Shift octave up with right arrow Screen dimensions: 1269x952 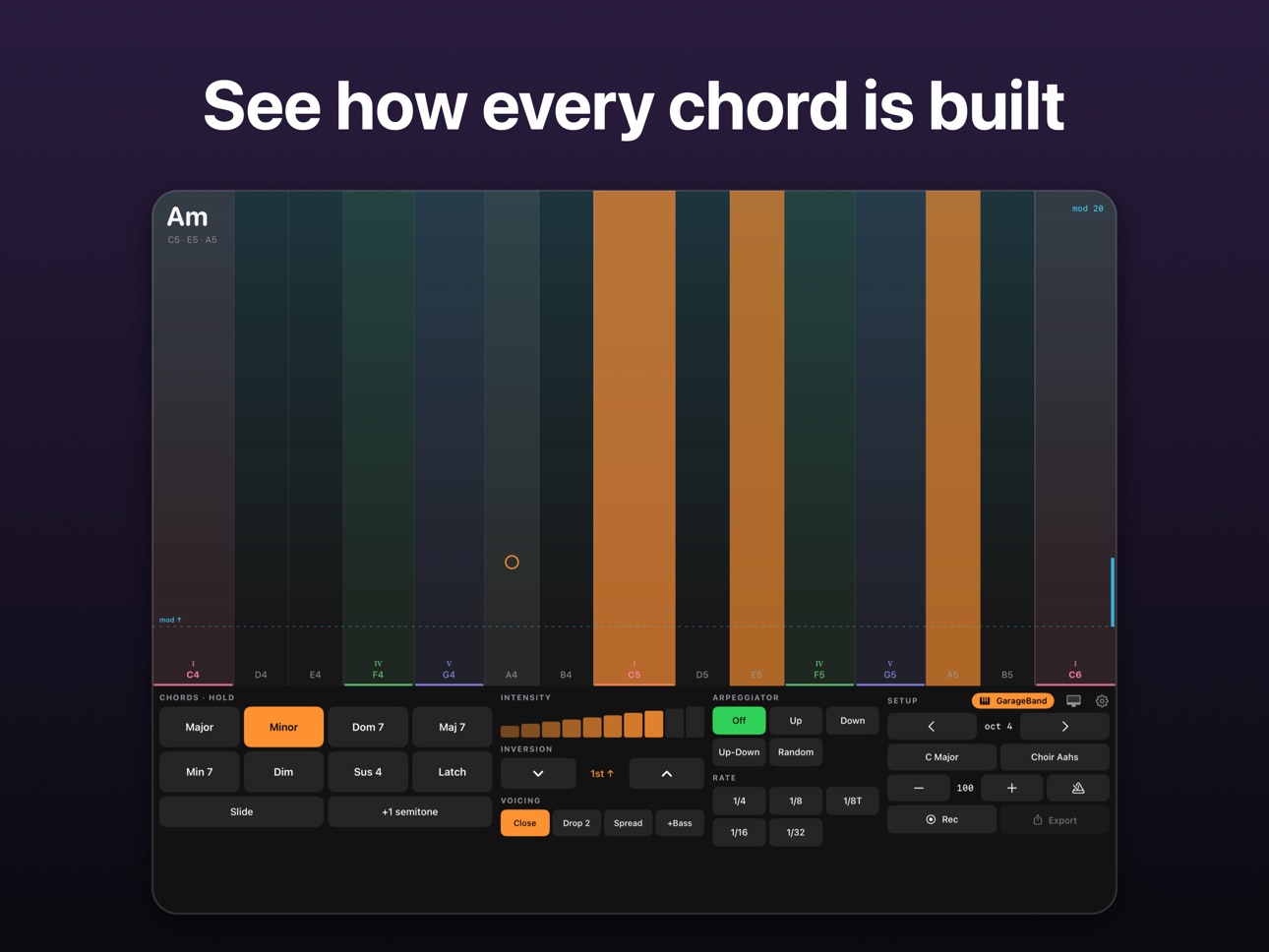(1064, 727)
